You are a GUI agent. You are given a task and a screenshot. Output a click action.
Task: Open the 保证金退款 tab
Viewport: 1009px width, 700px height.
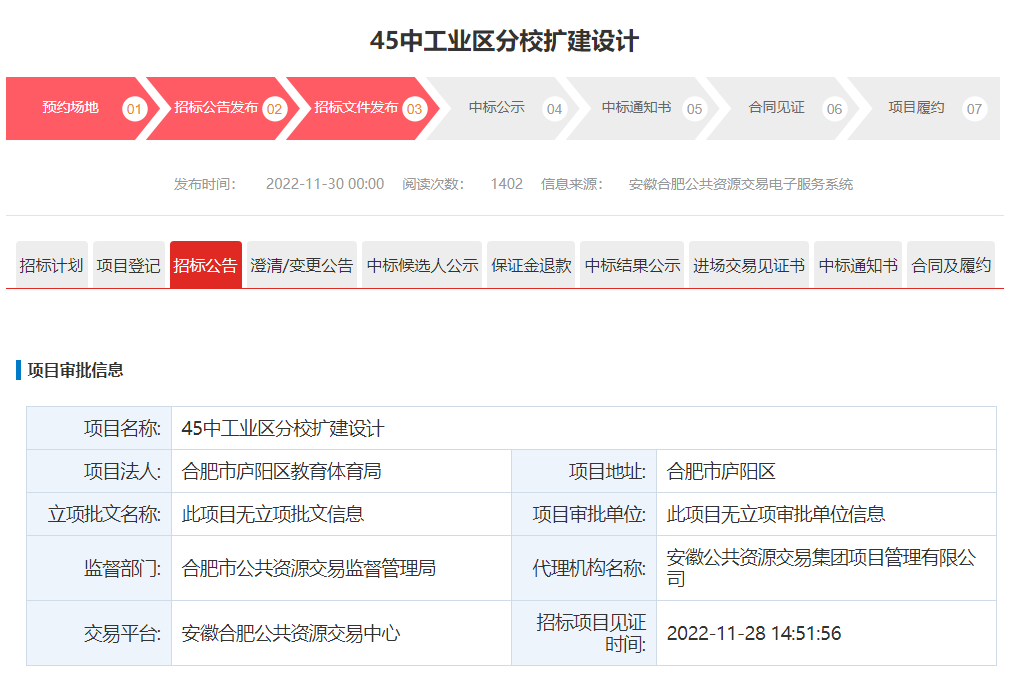click(x=531, y=265)
